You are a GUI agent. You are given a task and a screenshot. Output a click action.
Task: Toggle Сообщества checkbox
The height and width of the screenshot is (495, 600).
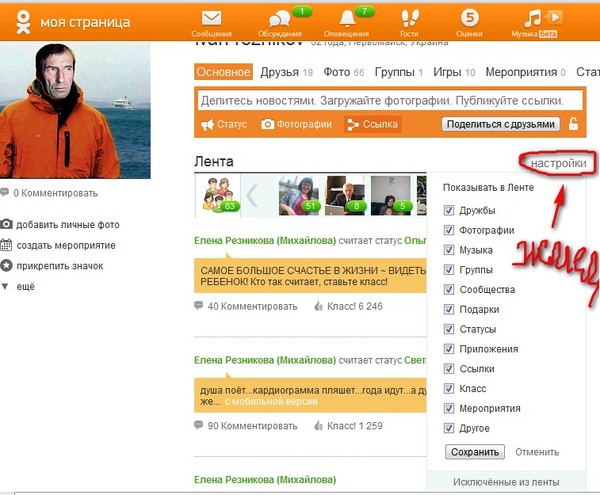[448, 290]
